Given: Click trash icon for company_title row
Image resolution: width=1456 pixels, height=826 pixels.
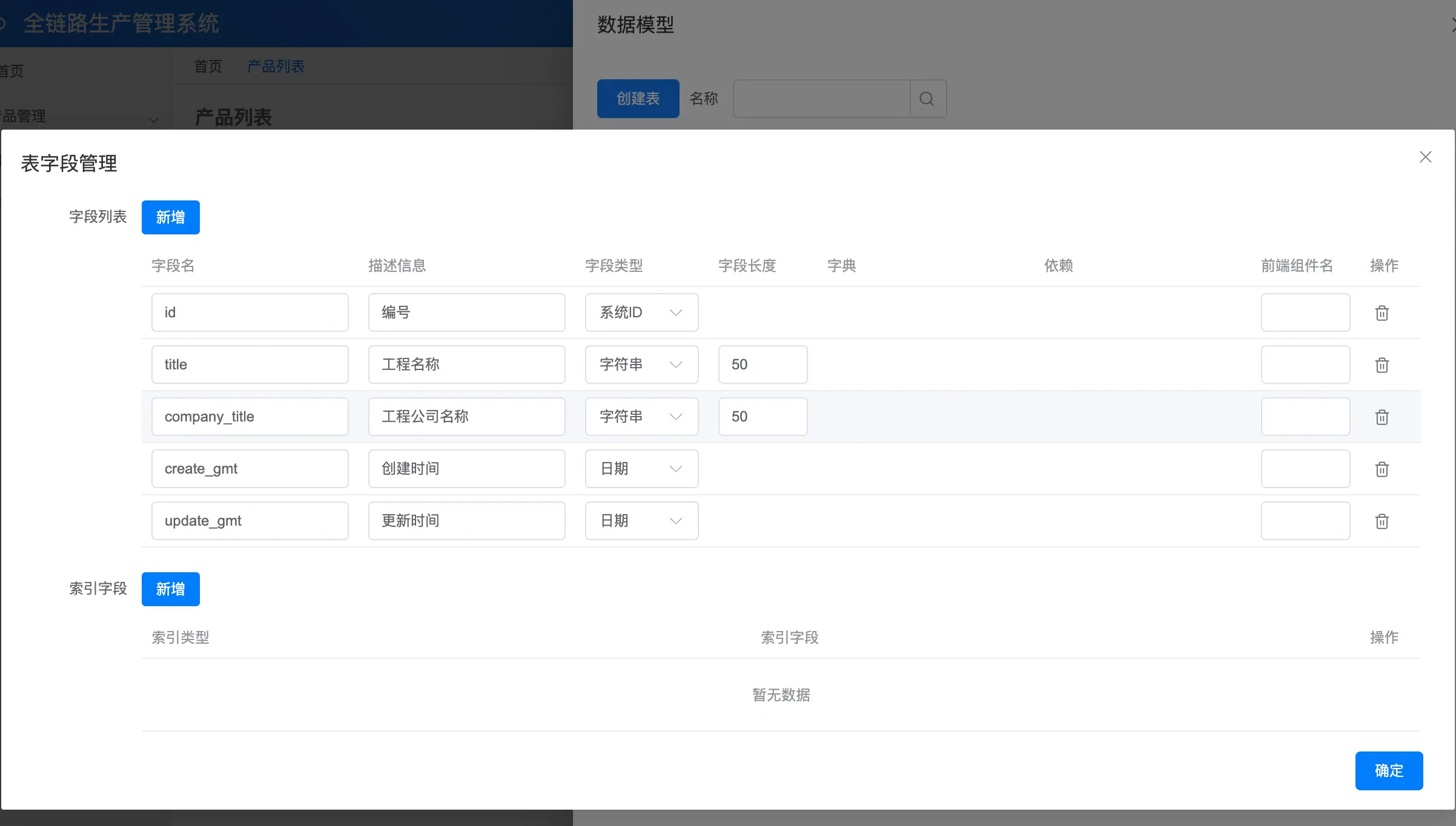Looking at the screenshot, I should [1382, 417].
